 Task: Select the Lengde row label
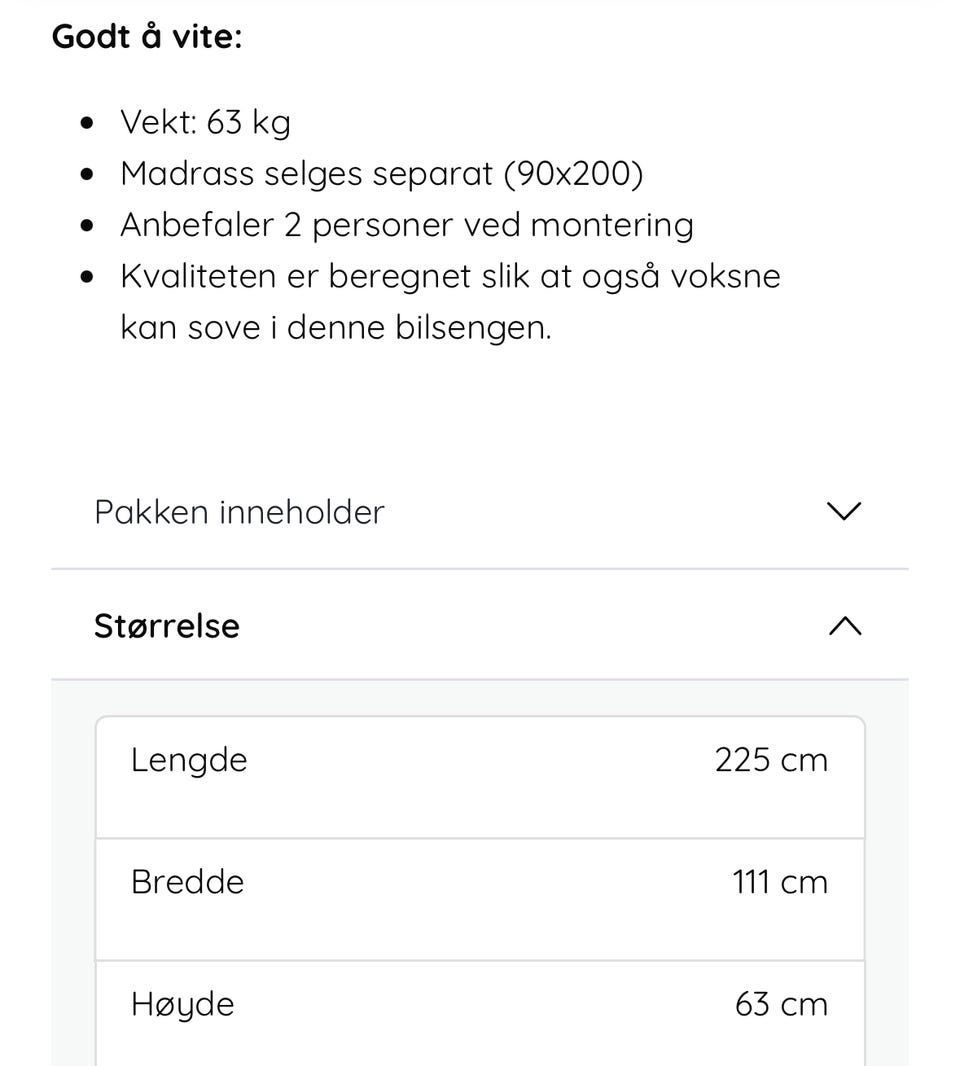point(189,760)
